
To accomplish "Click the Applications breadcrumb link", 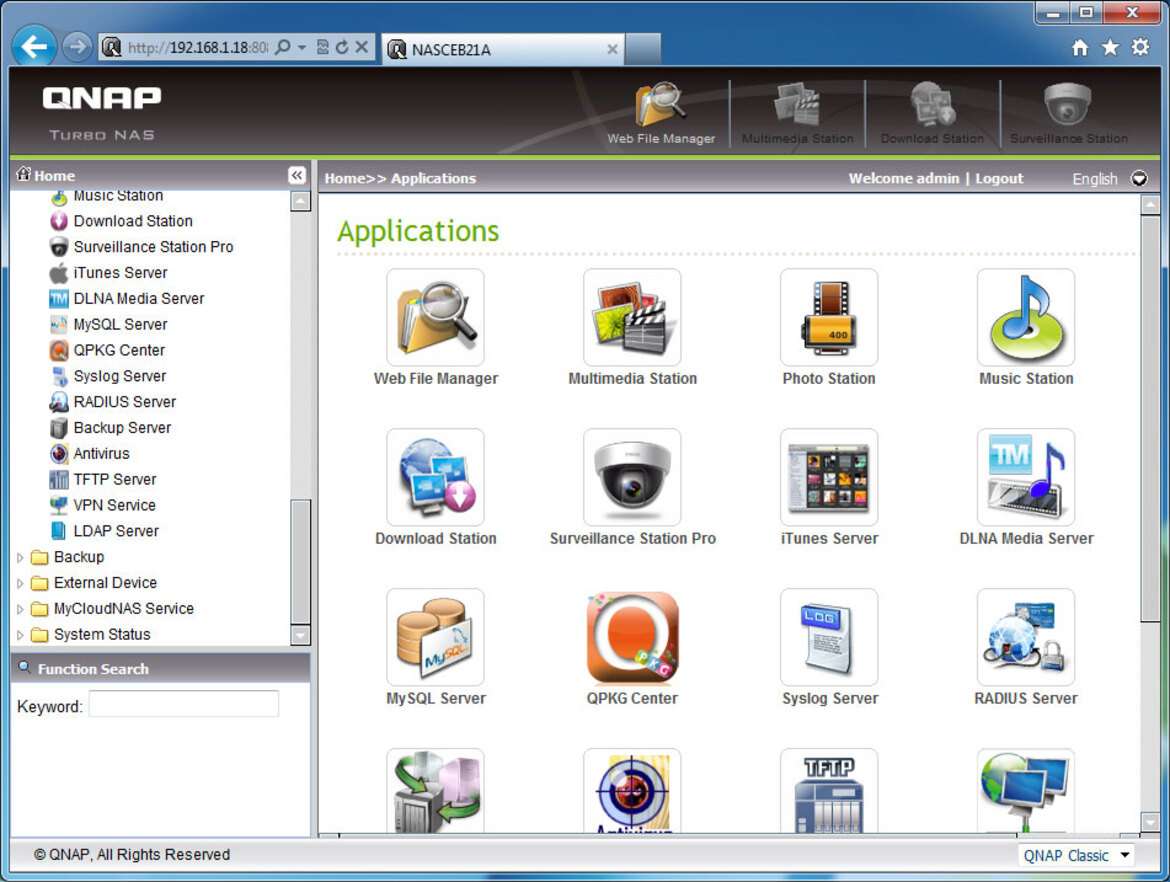I will tap(433, 178).
